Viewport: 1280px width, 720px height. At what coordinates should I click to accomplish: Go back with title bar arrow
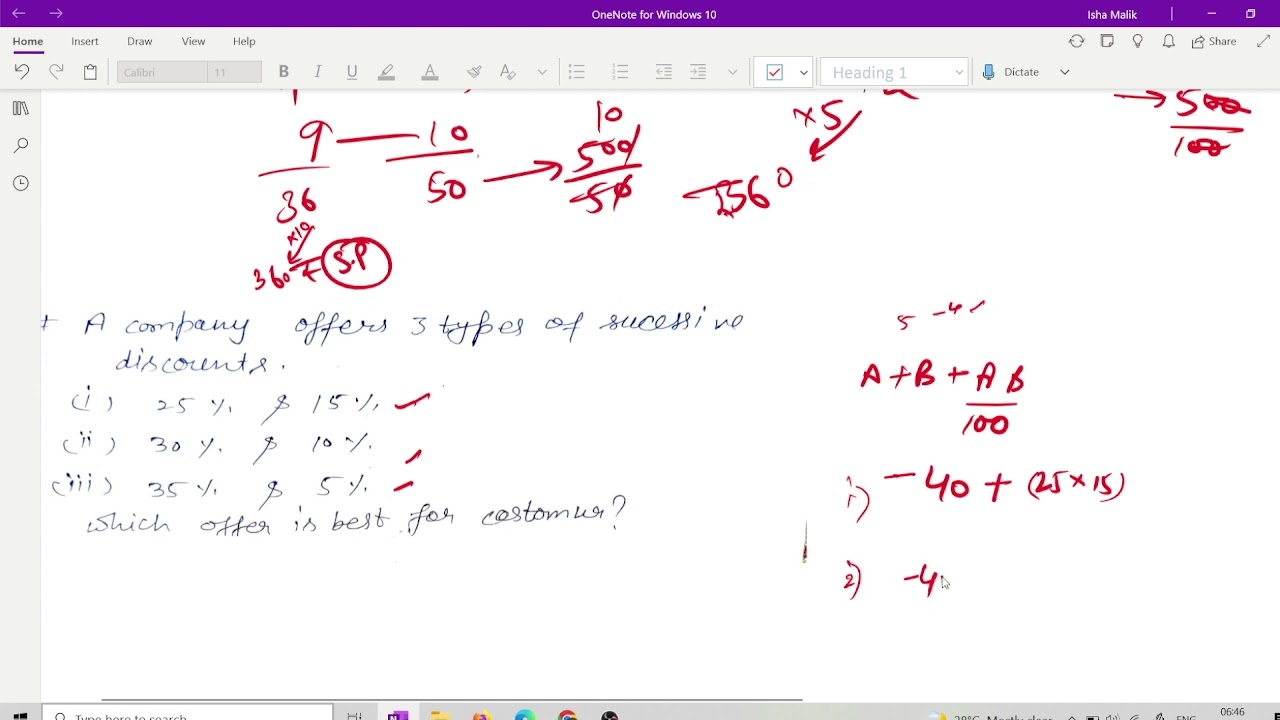pos(18,13)
